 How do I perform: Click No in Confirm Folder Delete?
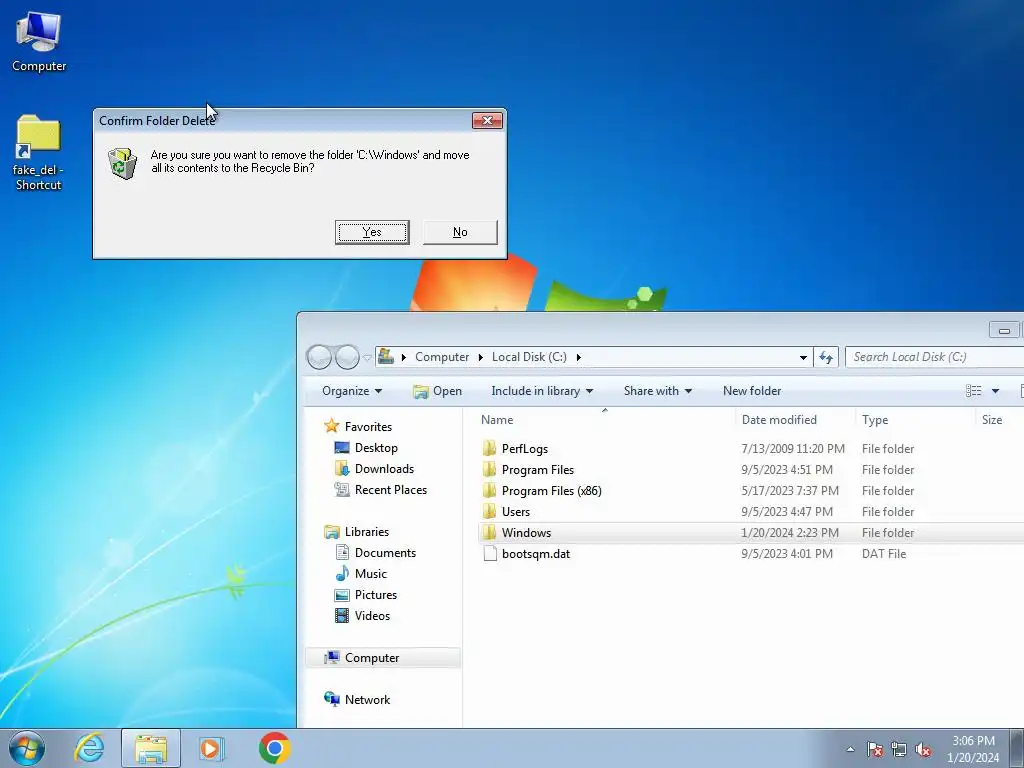(460, 232)
